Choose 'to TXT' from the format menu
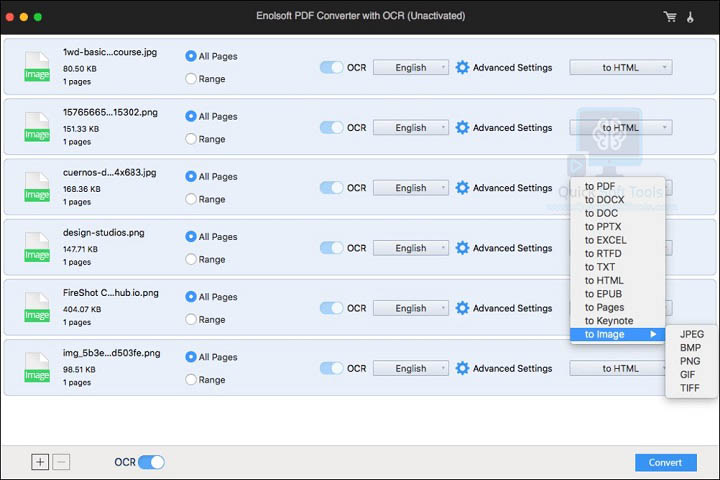 pos(618,267)
